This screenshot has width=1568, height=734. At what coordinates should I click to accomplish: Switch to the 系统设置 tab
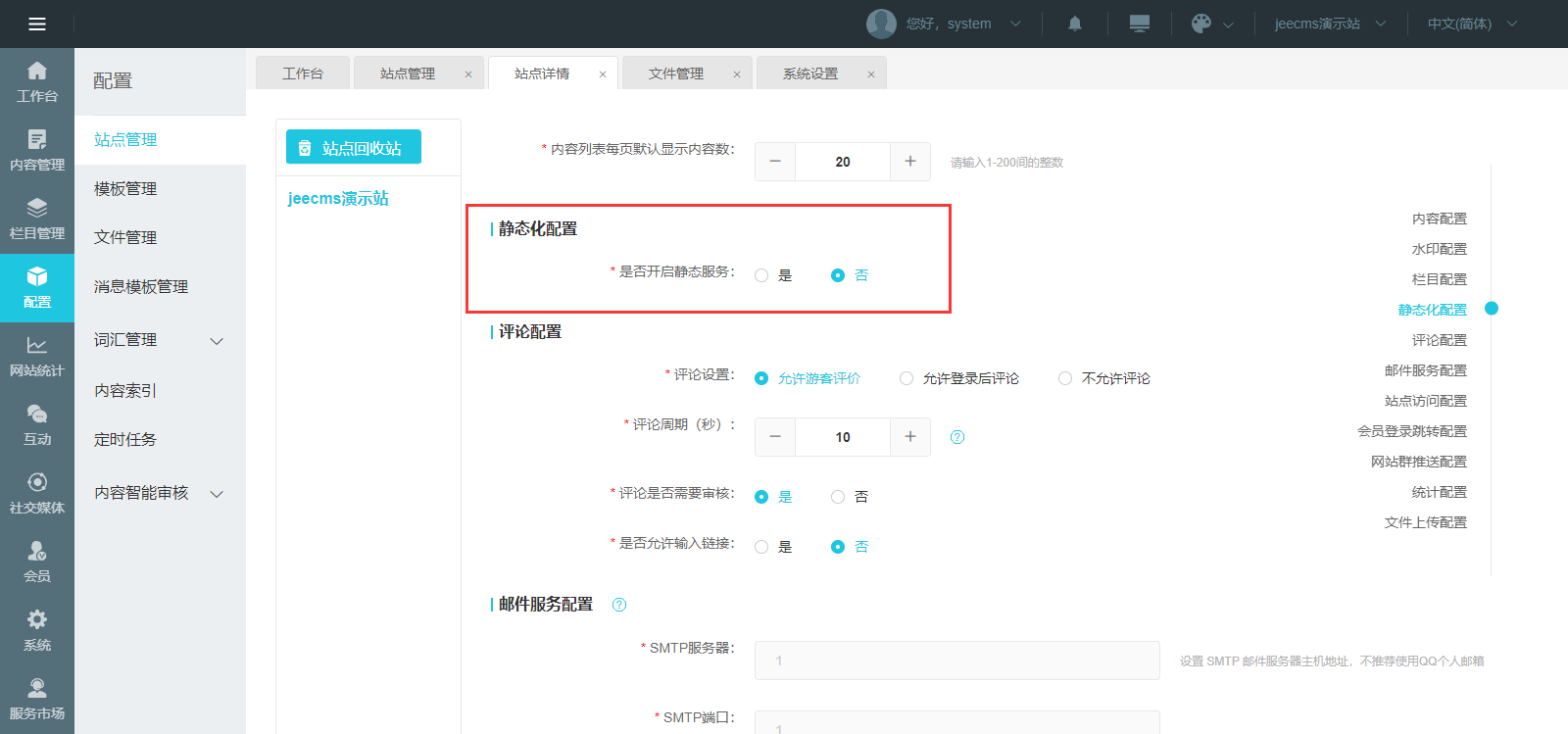(x=810, y=73)
